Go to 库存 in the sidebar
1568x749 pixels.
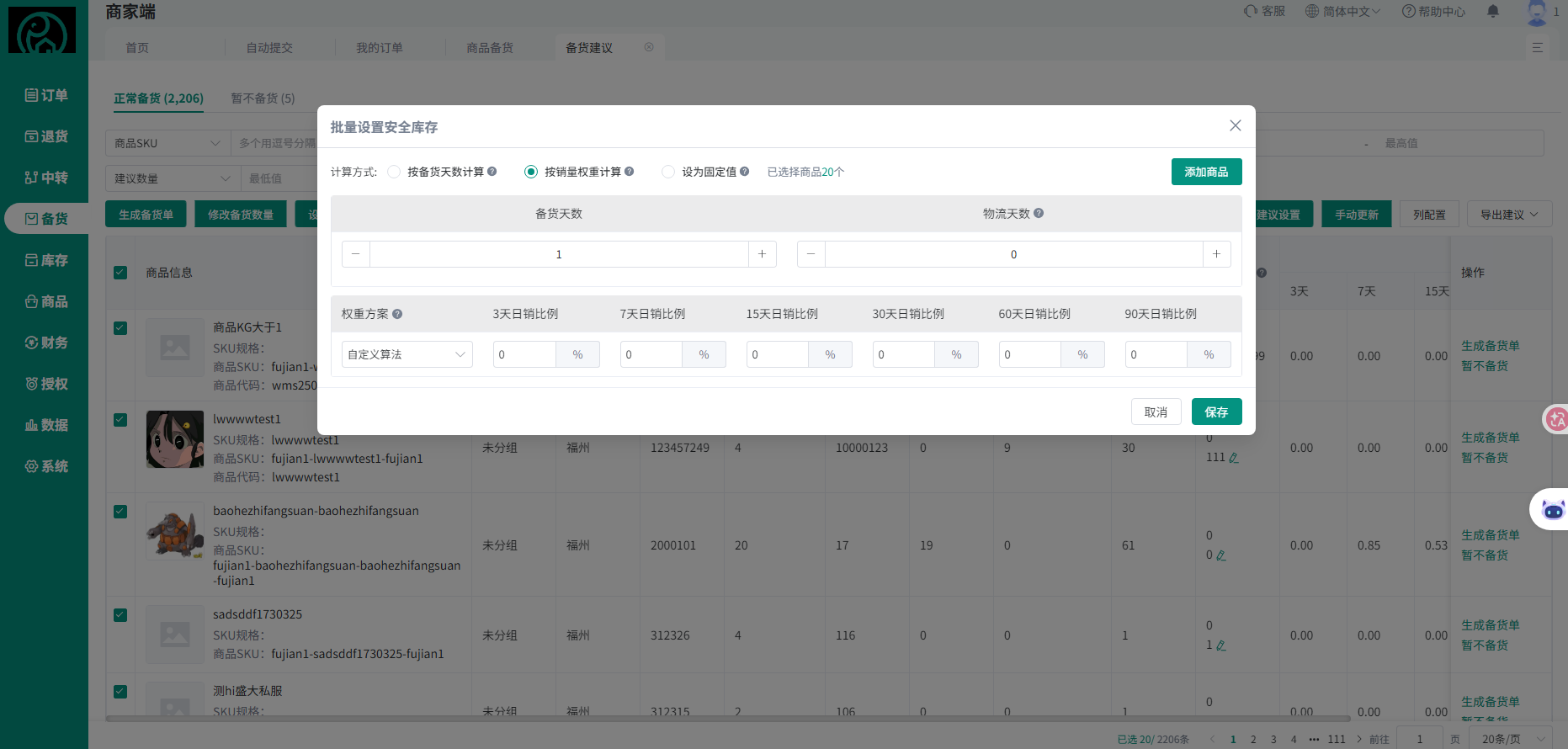(46, 260)
